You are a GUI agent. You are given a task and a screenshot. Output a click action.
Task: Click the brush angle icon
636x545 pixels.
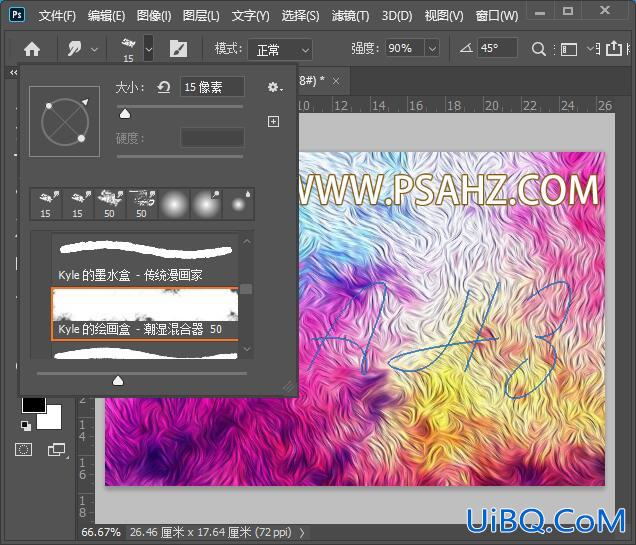pos(466,49)
